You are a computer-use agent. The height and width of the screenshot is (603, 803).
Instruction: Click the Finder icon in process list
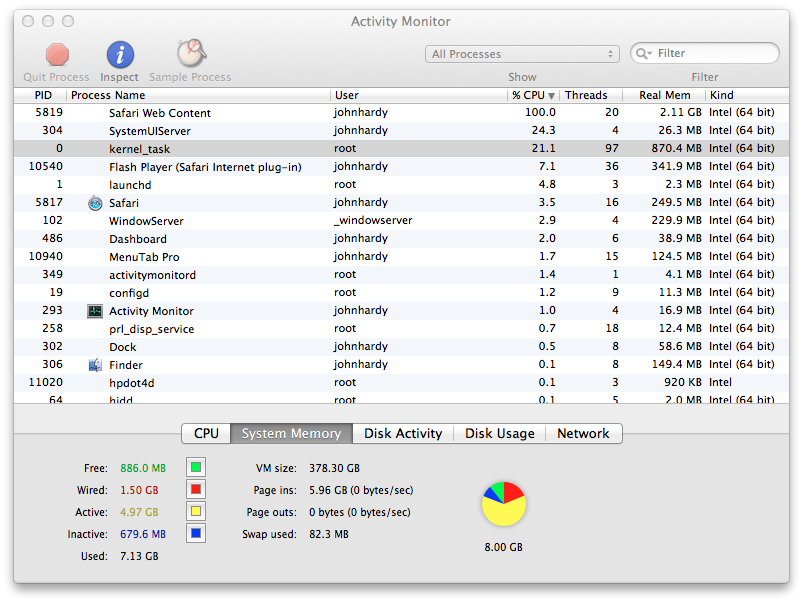coord(95,365)
